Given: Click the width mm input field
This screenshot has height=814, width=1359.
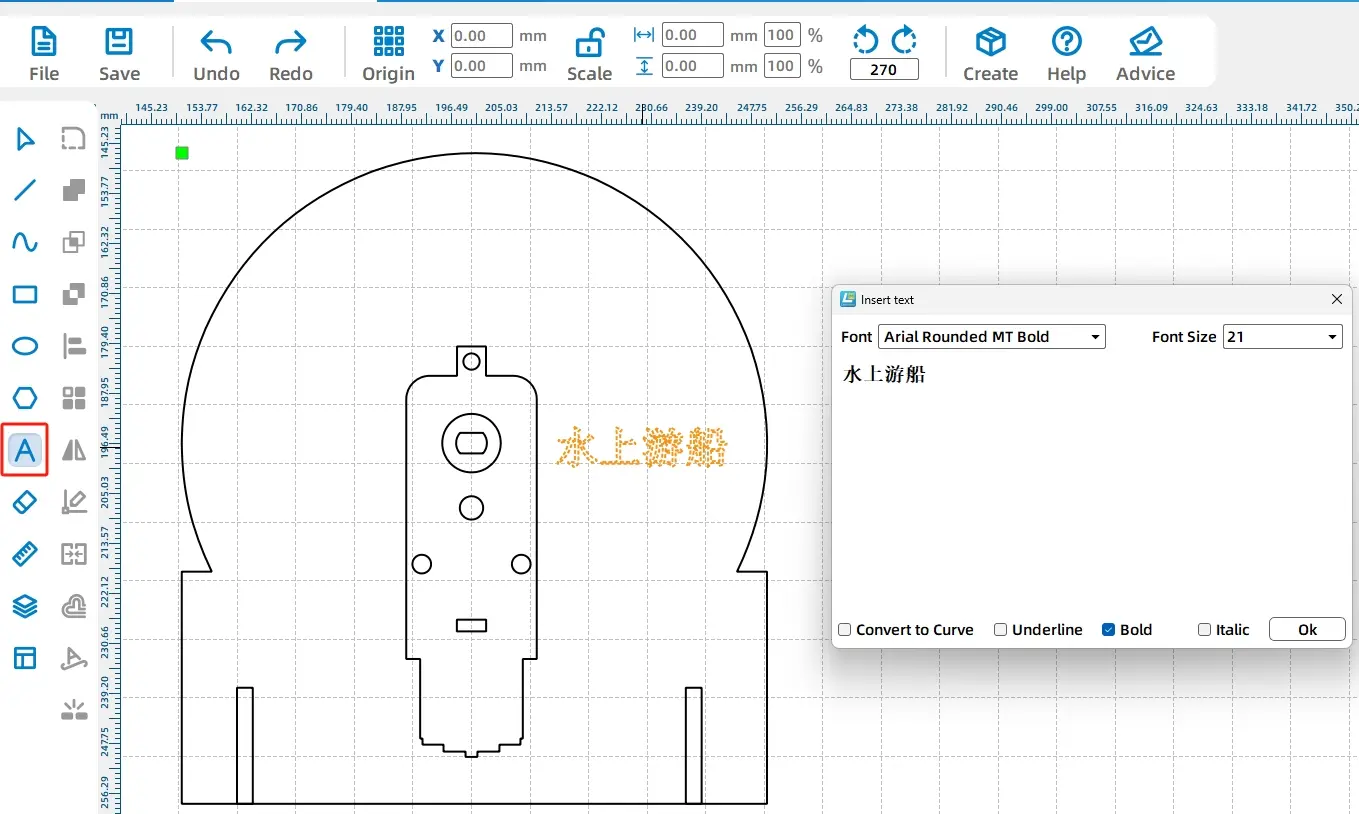Looking at the screenshot, I should click(692, 35).
